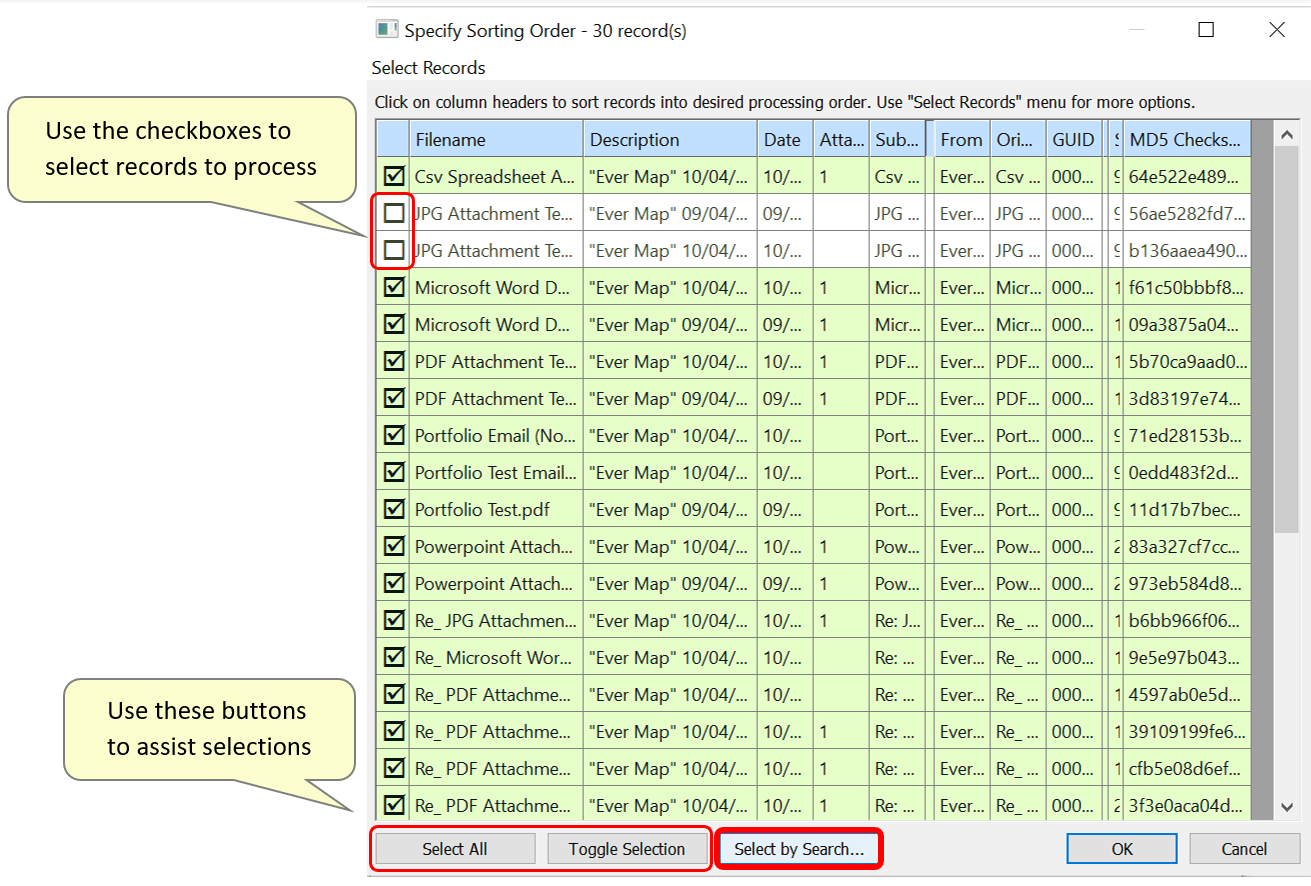This screenshot has width=1311, height=886.
Task: Check the first JPG Attachment record checkbox
Action: (392, 212)
